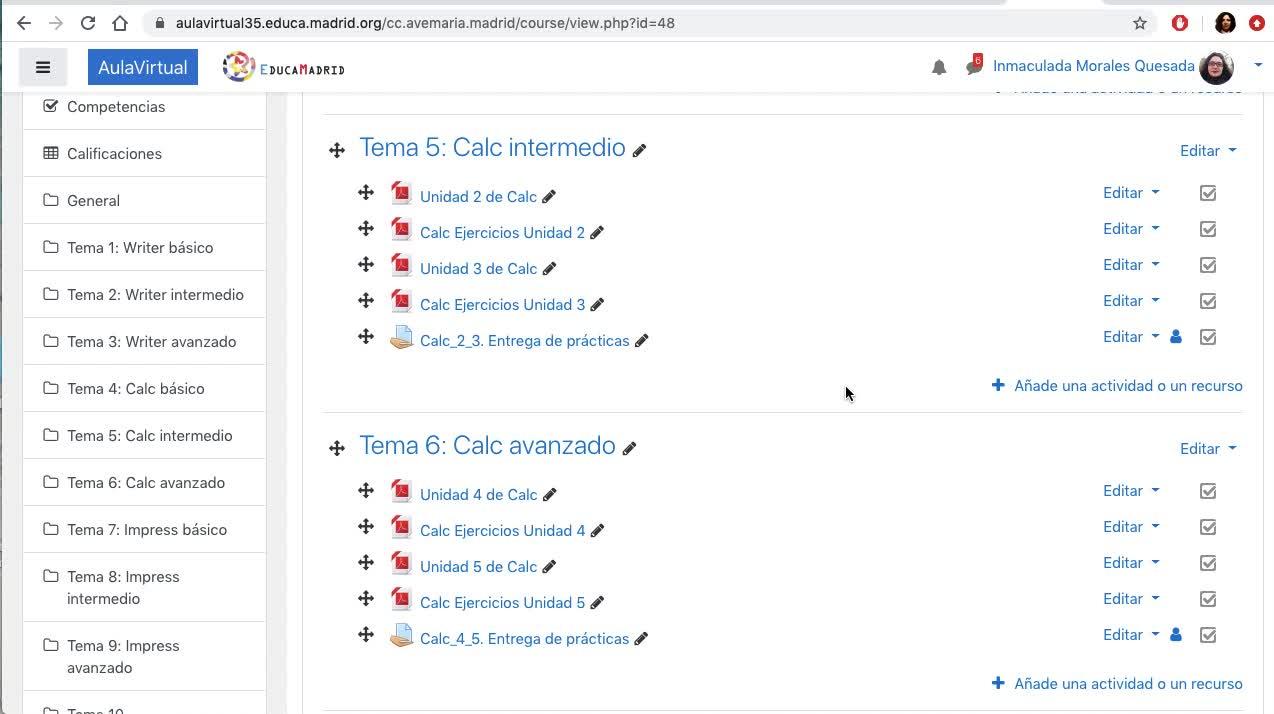Click pencil to rename Unidad 2 de Calc
This screenshot has height=714, width=1274.
coord(549,197)
